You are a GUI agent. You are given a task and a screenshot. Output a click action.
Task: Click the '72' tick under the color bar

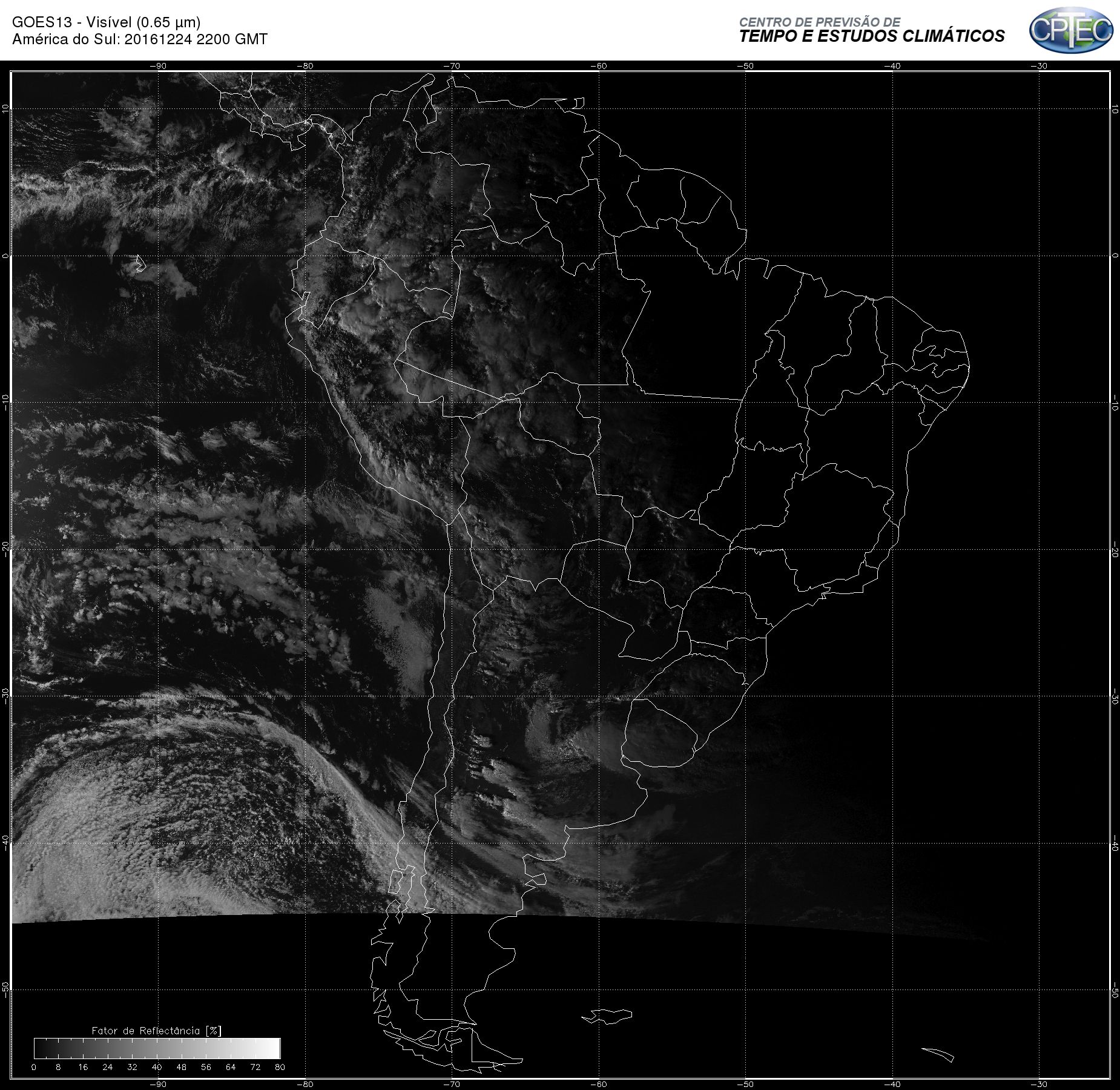tap(255, 1067)
